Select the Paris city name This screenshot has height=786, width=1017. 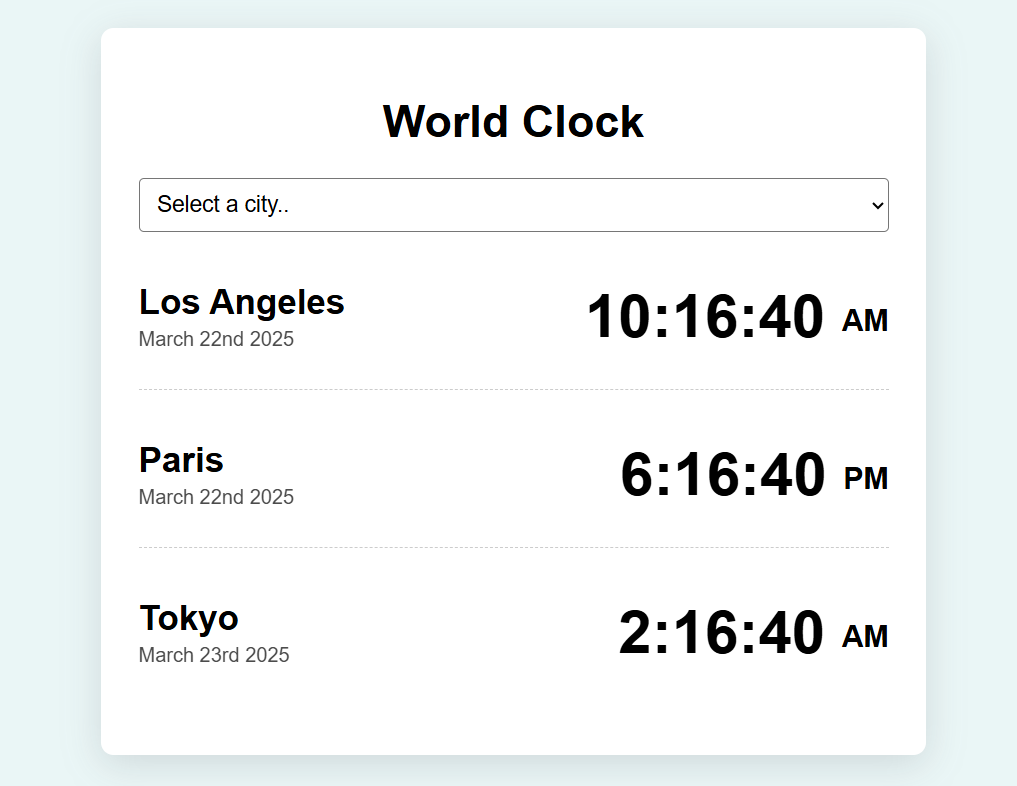(181, 460)
